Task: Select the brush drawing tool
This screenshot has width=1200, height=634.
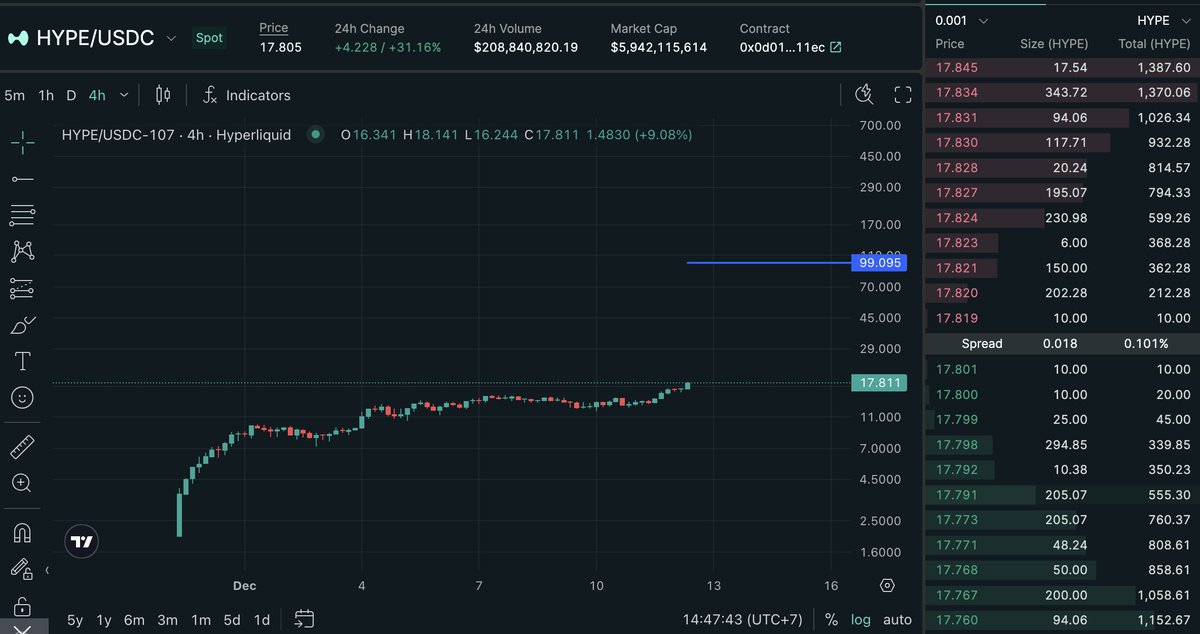Action: pos(22,325)
